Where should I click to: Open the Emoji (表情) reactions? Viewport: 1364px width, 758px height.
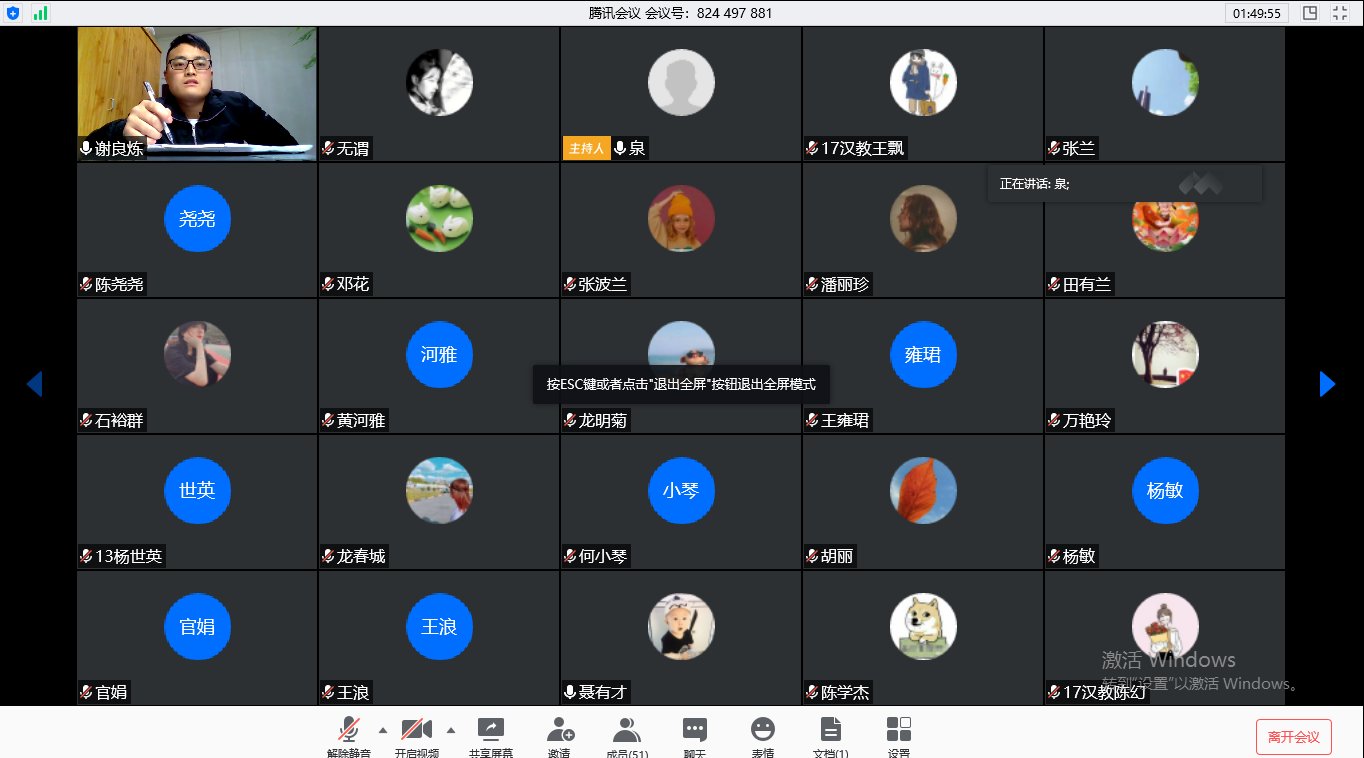click(x=763, y=731)
